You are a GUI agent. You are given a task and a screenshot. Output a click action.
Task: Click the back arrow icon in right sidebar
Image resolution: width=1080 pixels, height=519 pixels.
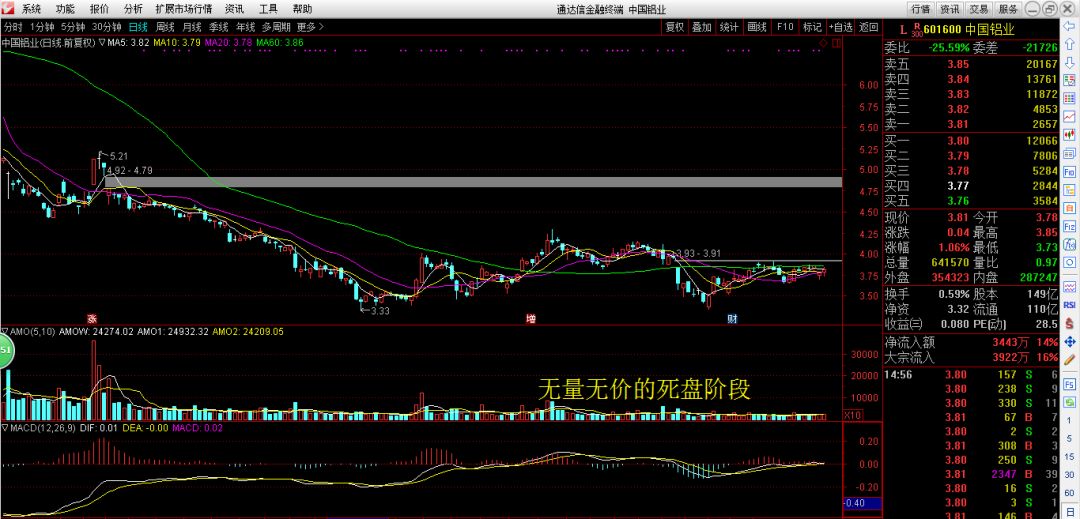tap(1069, 26)
